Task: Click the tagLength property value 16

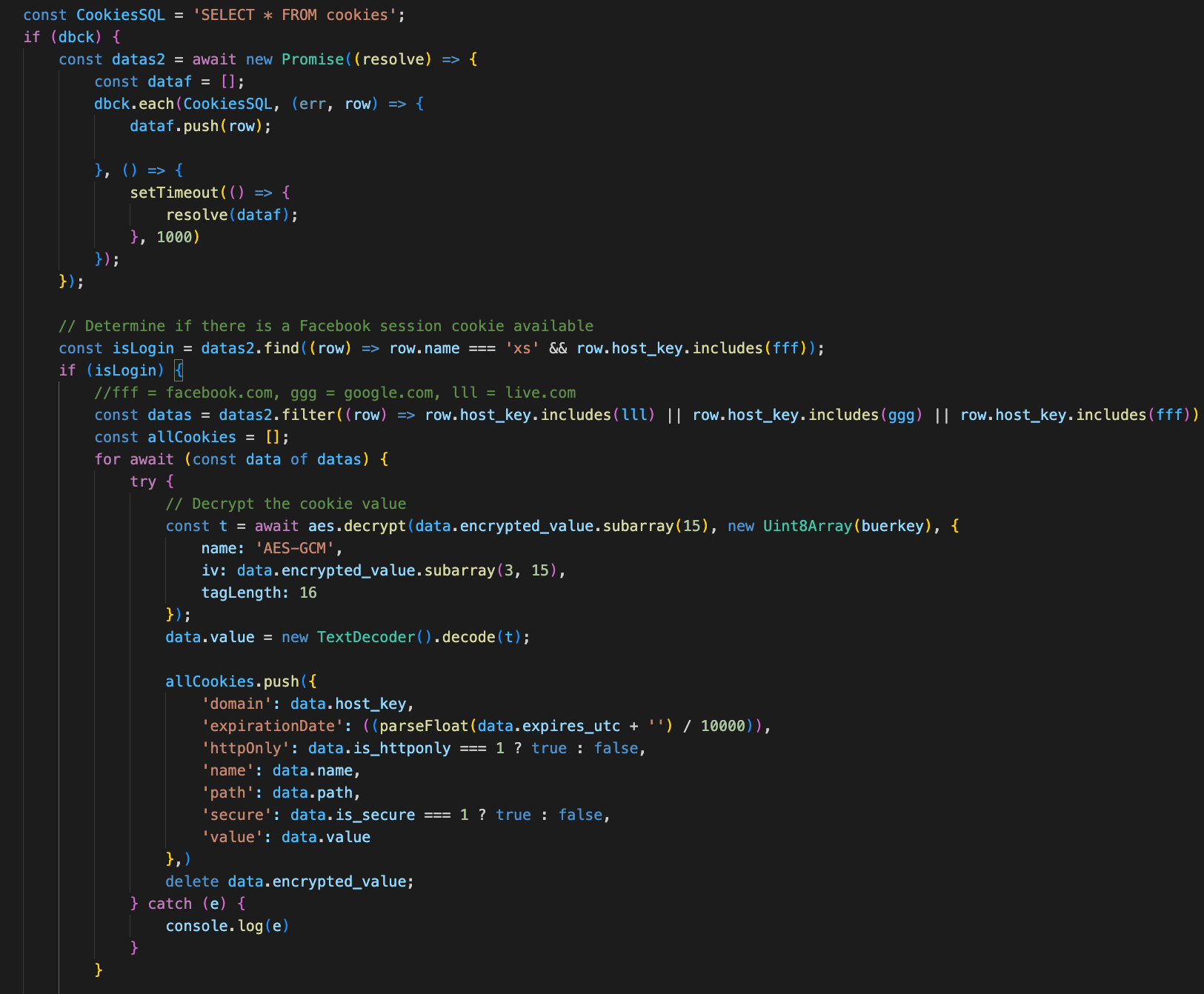Action: pyautogui.click(x=309, y=593)
